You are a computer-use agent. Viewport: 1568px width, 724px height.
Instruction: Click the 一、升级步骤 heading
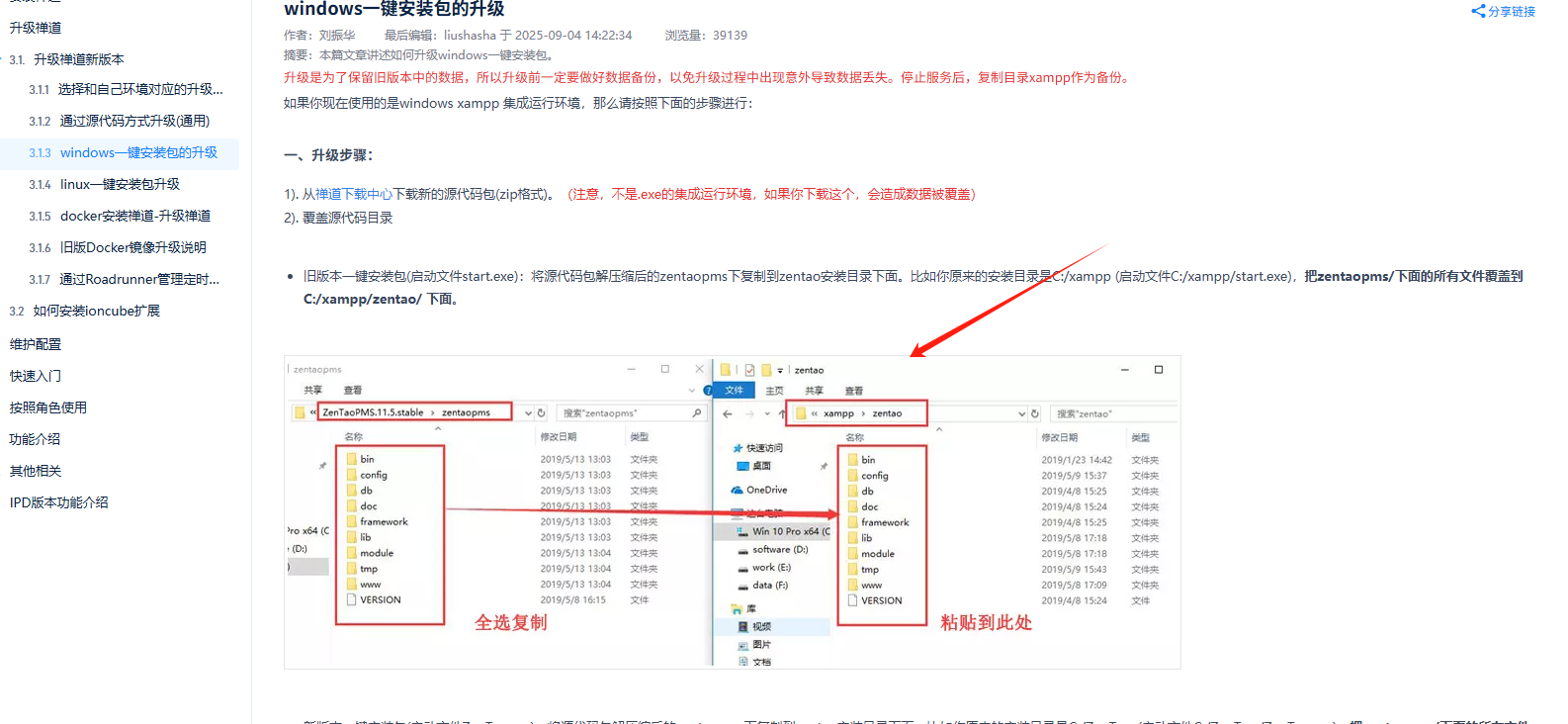(328, 155)
